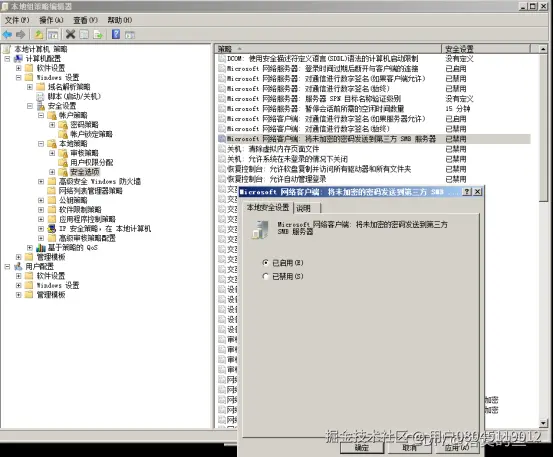The height and width of the screenshot is (457, 554).
Task: Click the 基于策略的 QoS chart icon
Action: pos(41,247)
